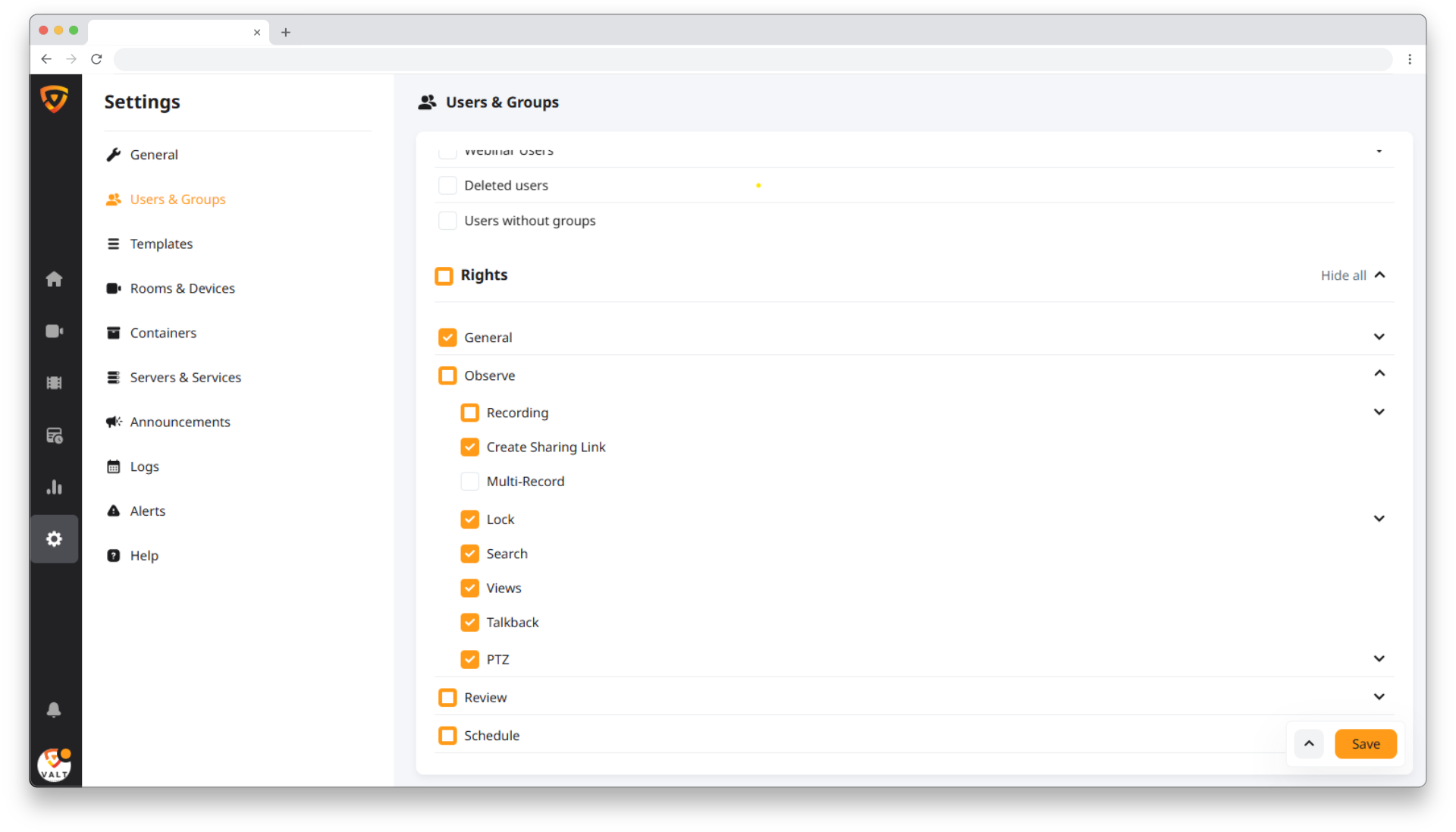Expand the Review section chevron
The width and height of the screenshot is (1456, 832).
(1379, 697)
